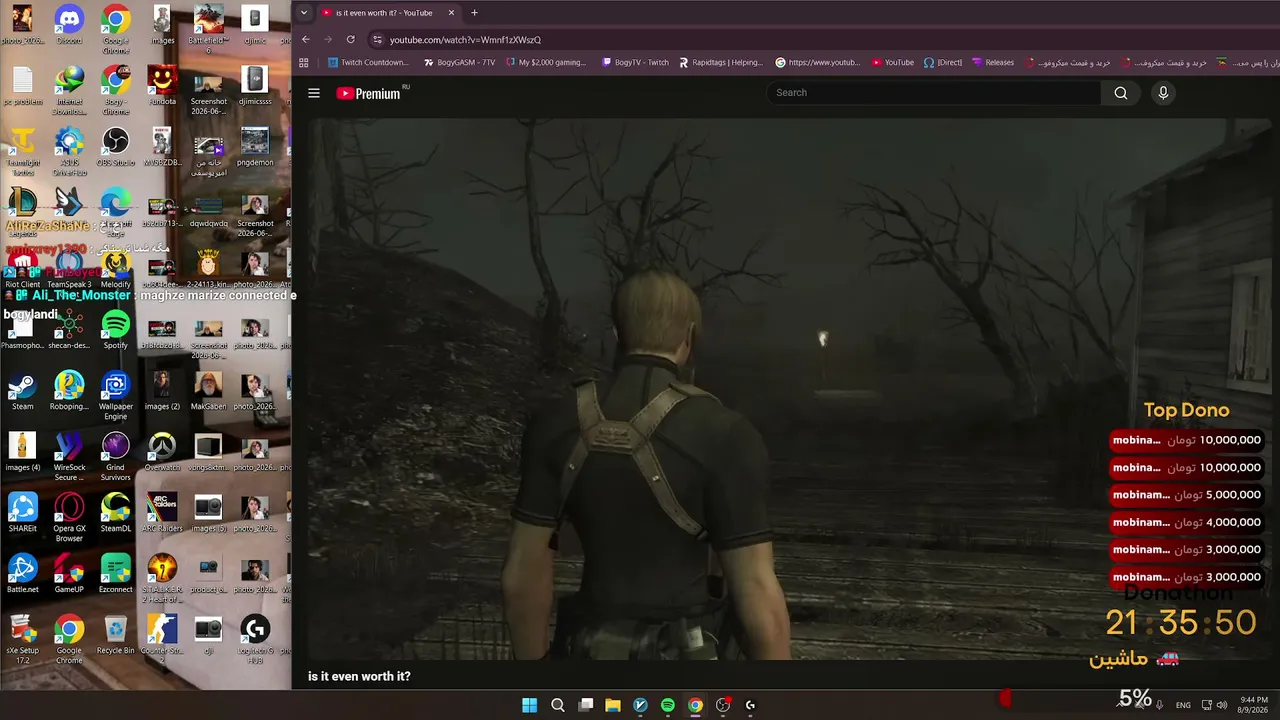Open the [Direct] bookmark

click(943, 62)
